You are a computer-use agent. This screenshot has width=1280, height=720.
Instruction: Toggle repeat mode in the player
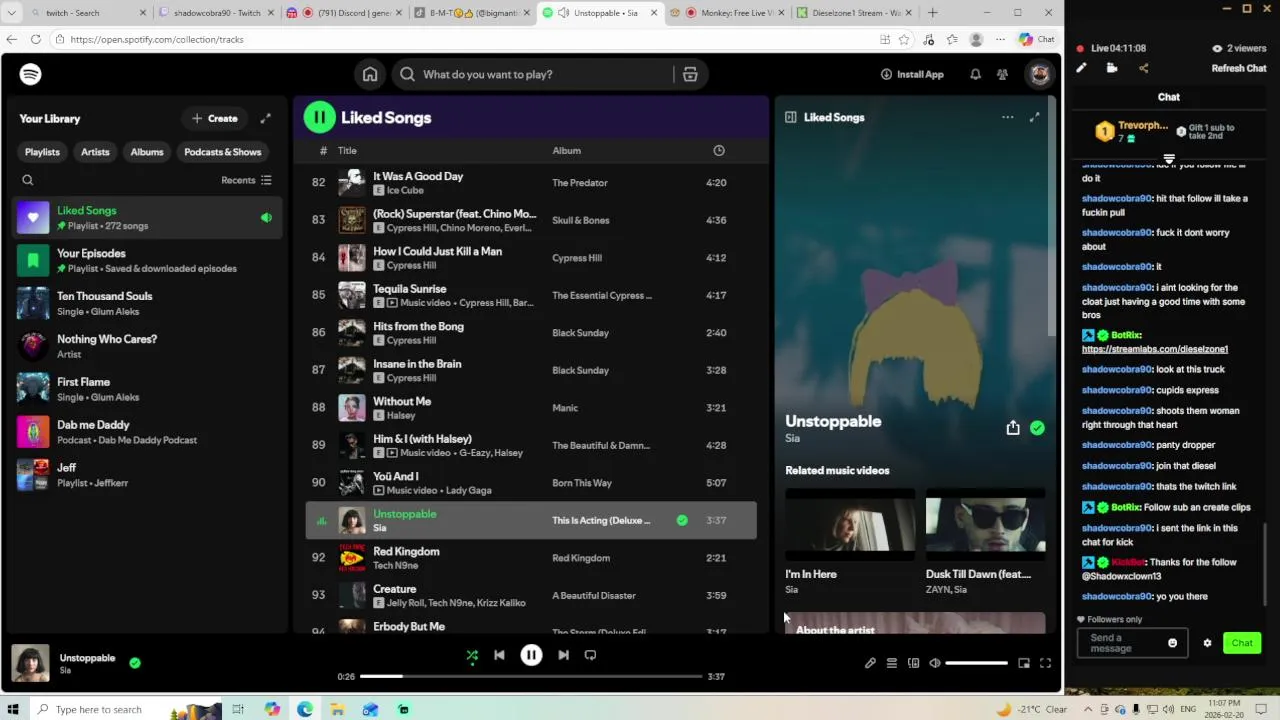(x=590, y=655)
